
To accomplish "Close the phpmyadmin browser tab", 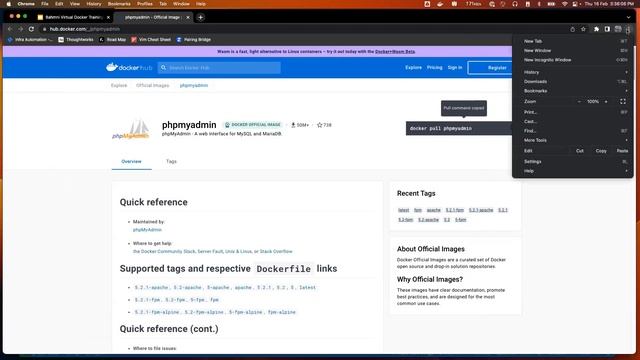I will (188, 18).
